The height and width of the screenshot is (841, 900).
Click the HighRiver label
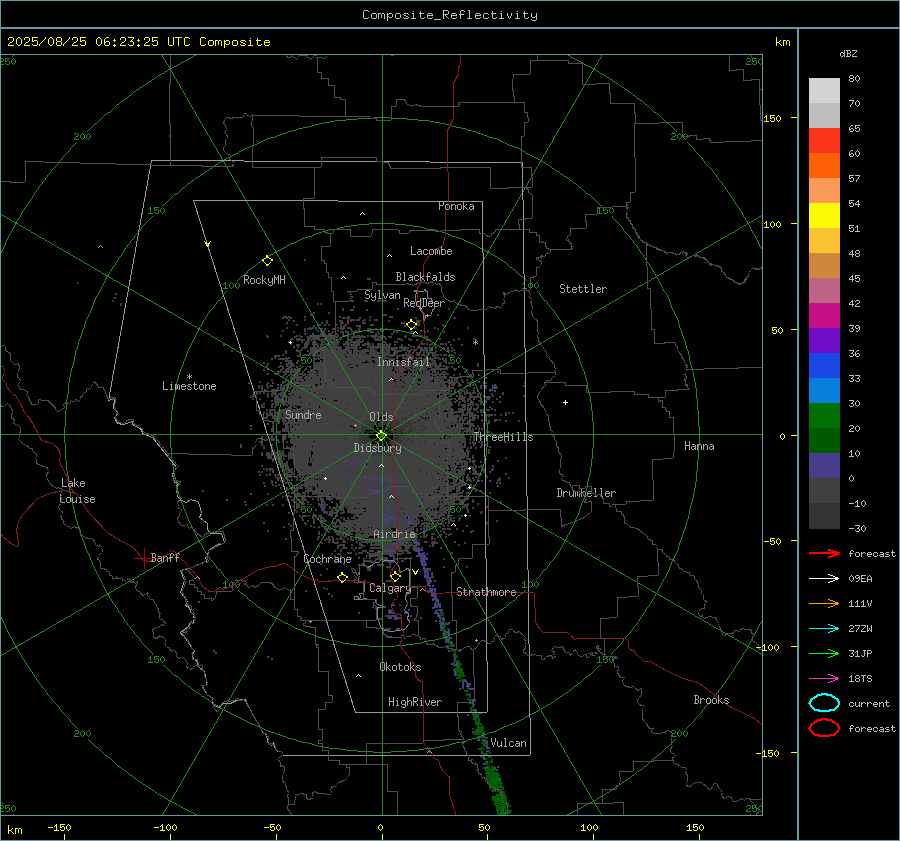tap(415, 702)
